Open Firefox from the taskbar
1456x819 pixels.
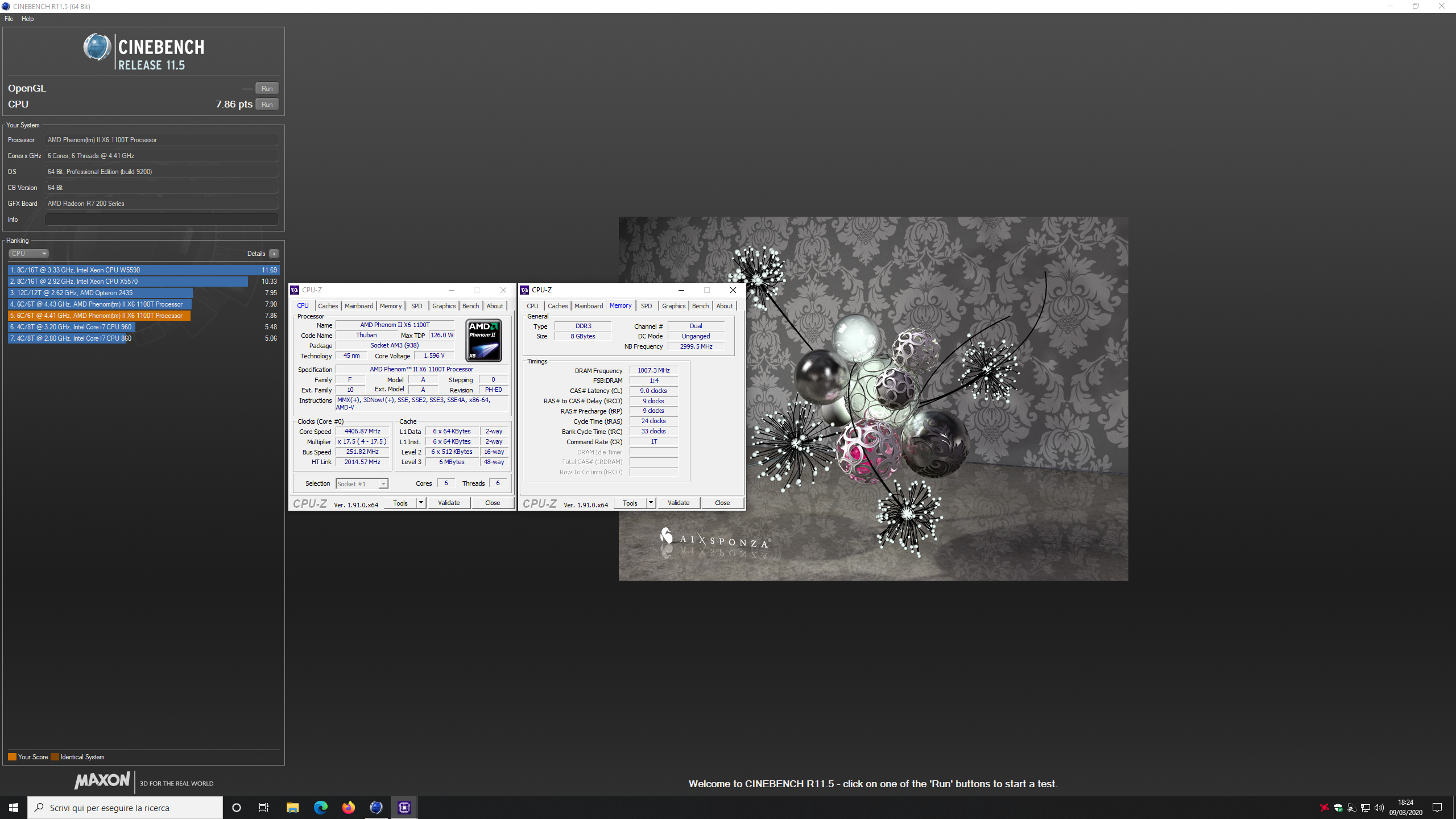(x=348, y=808)
